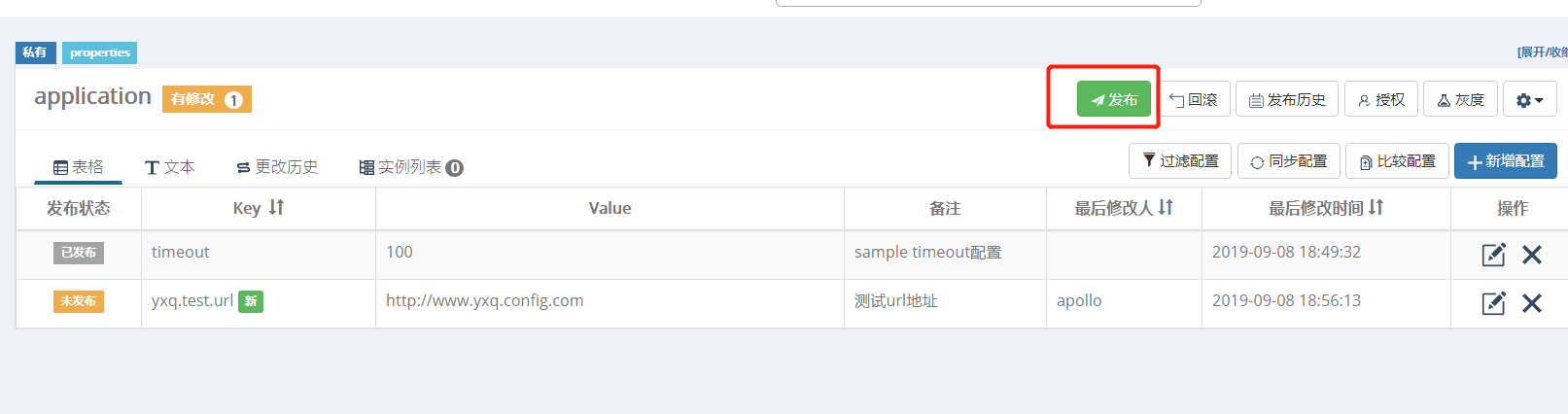Click the 回滚 rollback button
Image resolution: width=1568 pixels, height=414 pixels.
[1194, 99]
